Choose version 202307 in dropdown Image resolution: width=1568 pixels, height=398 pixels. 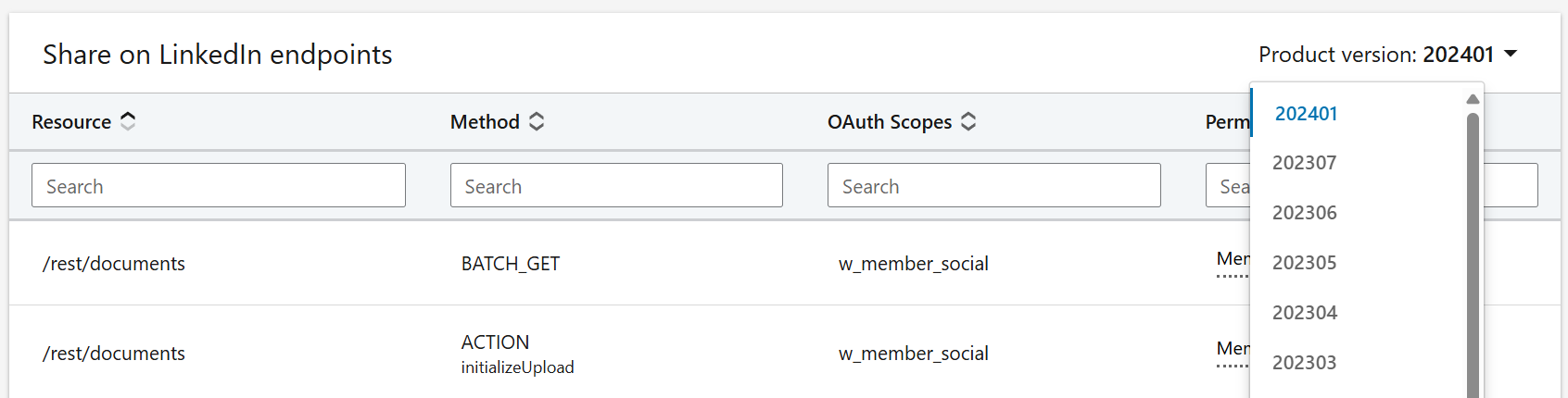click(1304, 163)
